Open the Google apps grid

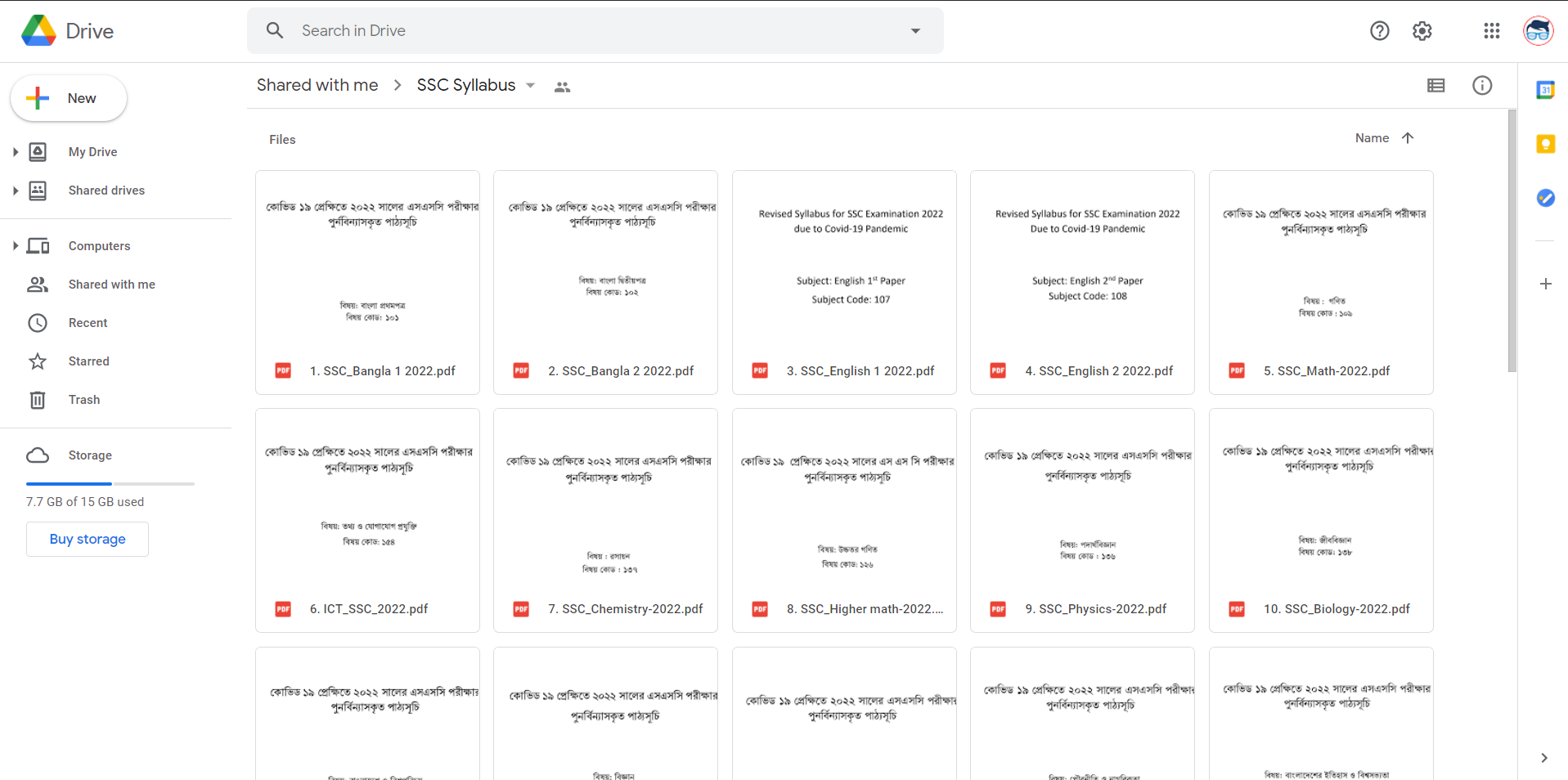click(1492, 31)
